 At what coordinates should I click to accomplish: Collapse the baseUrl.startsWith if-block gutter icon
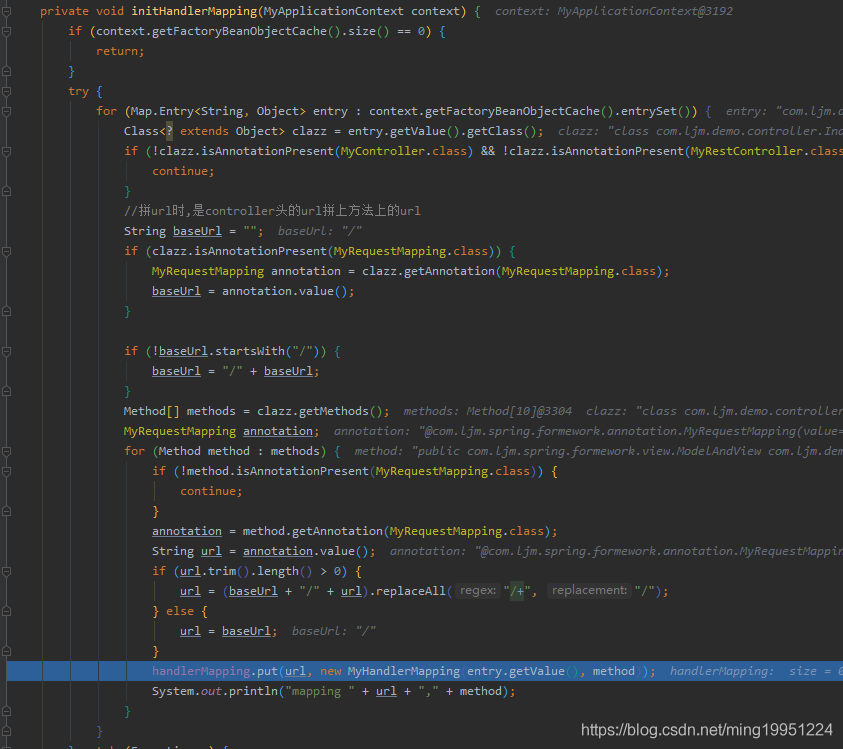[x=7, y=352]
